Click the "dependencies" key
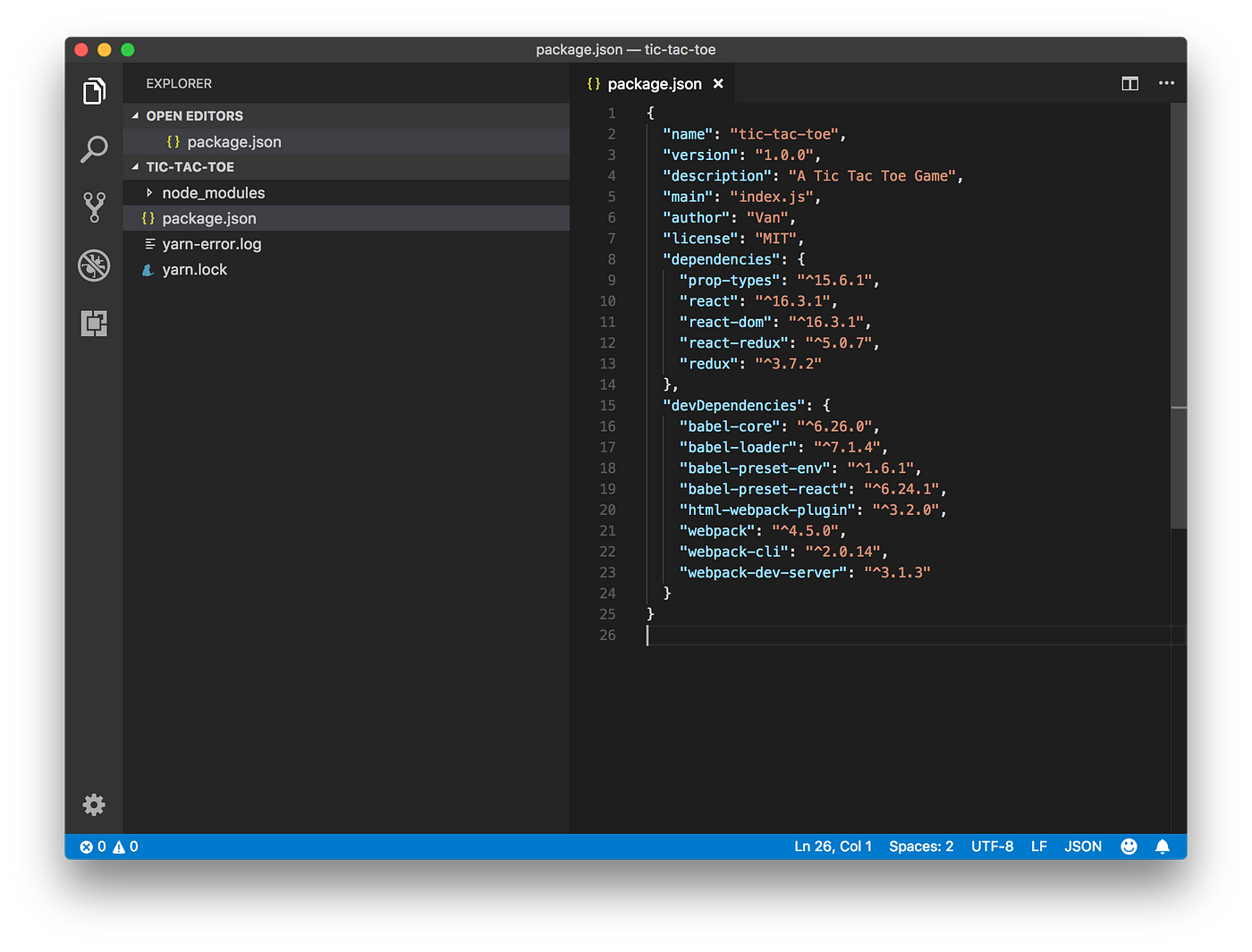This screenshot has height=952, width=1252. coord(722,259)
